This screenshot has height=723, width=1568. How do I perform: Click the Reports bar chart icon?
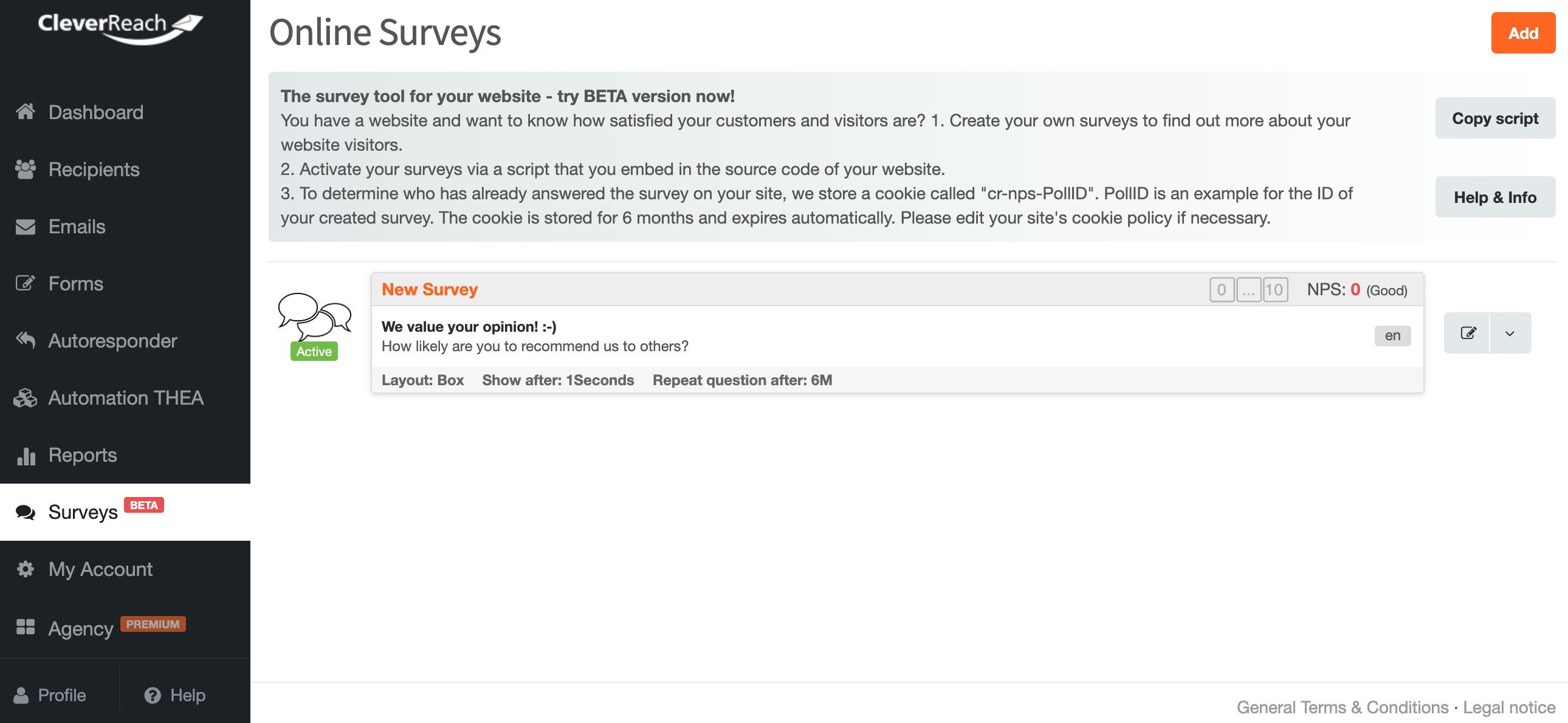click(x=25, y=454)
